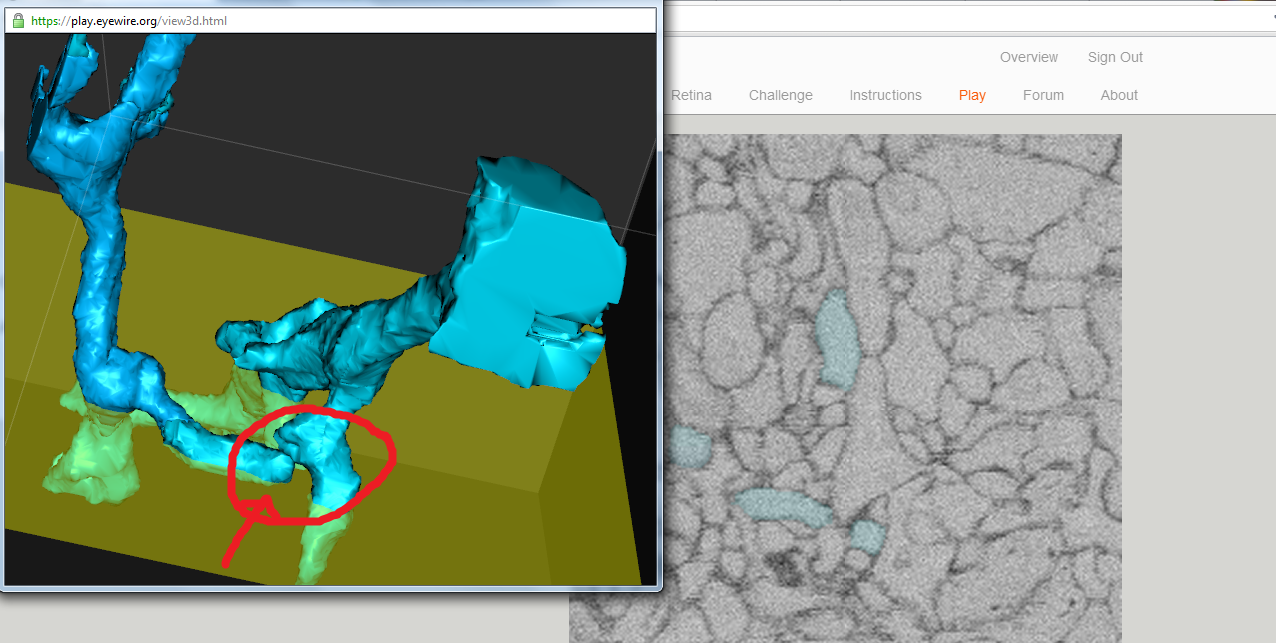Click the green padlock icon in address bar

(x=18, y=20)
